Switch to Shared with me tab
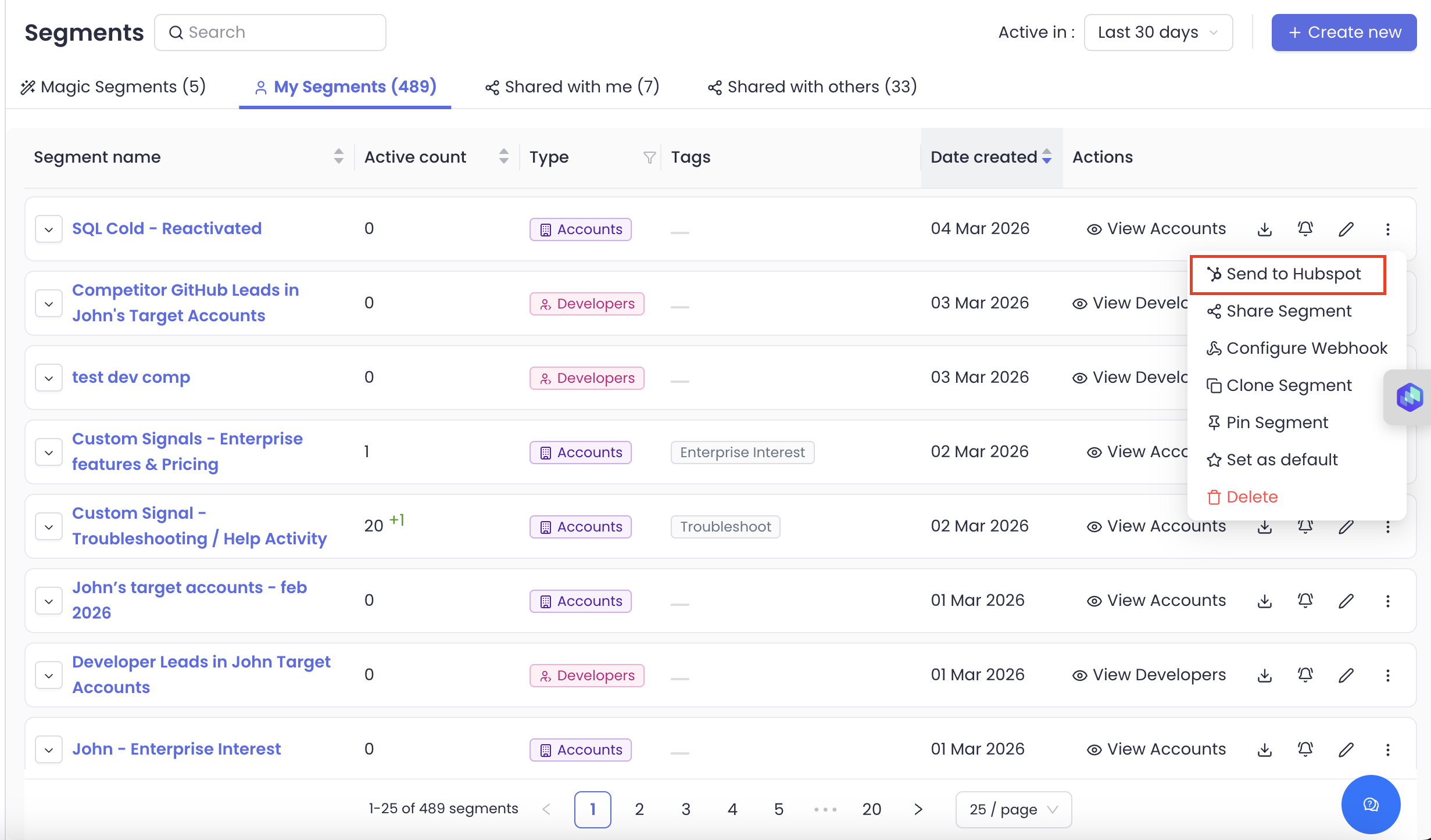The width and height of the screenshot is (1431, 840). click(x=572, y=87)
